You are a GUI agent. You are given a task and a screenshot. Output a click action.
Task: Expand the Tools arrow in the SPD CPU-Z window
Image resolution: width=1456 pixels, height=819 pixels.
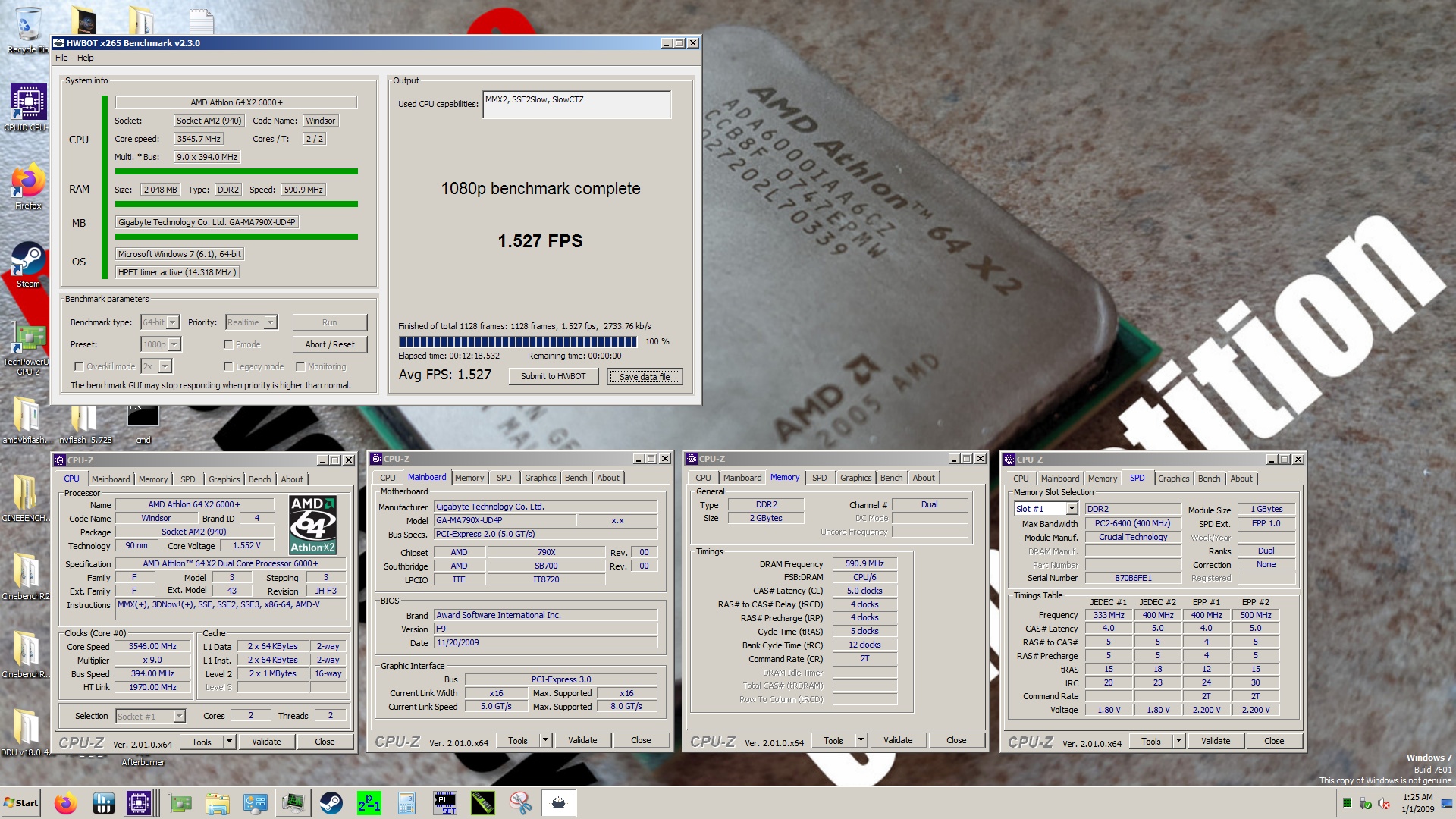[1178, 741]
